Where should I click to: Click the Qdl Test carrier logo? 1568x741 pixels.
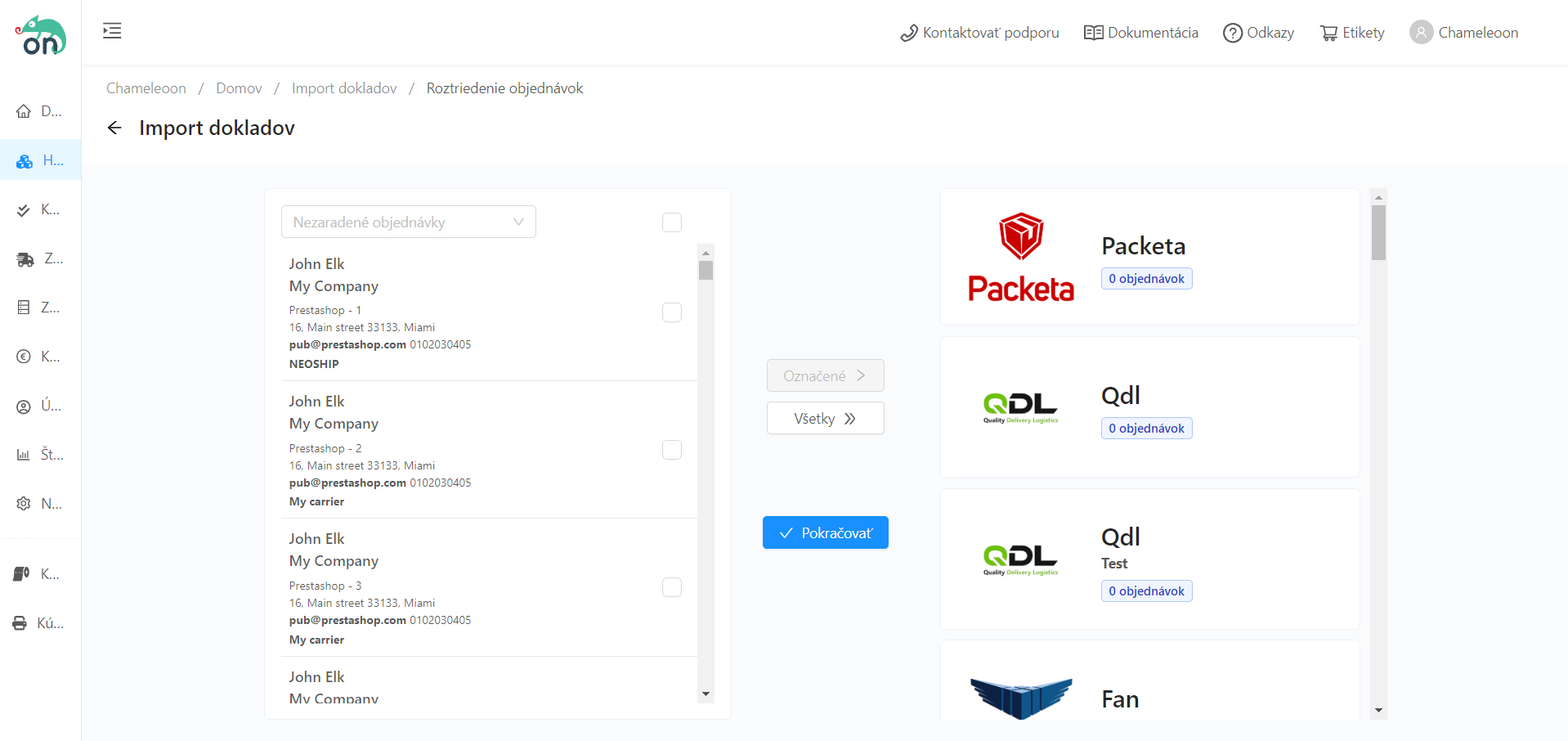tap(1020, 559)
